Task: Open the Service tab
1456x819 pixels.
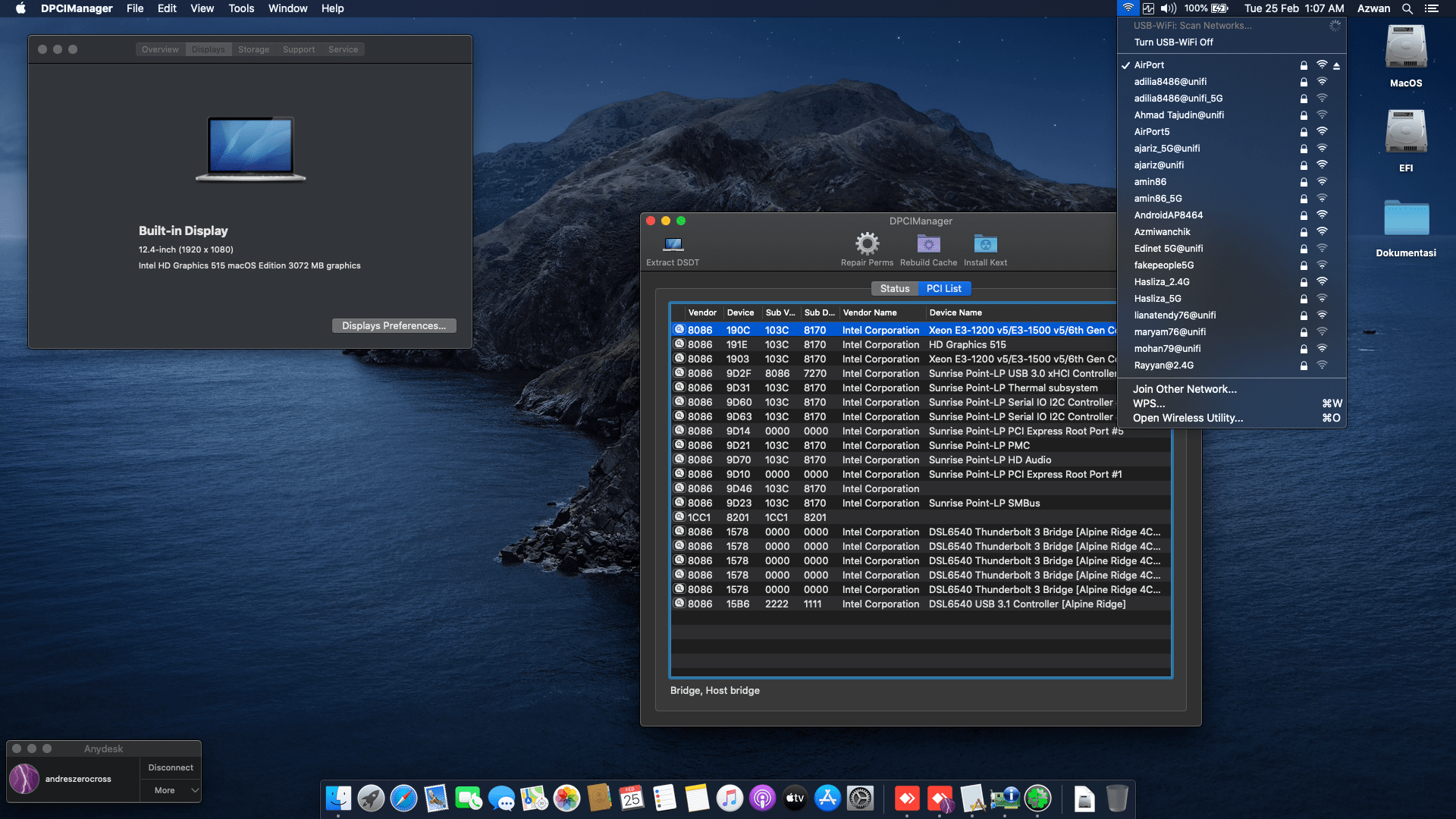Action: click(x=343, y=49)
